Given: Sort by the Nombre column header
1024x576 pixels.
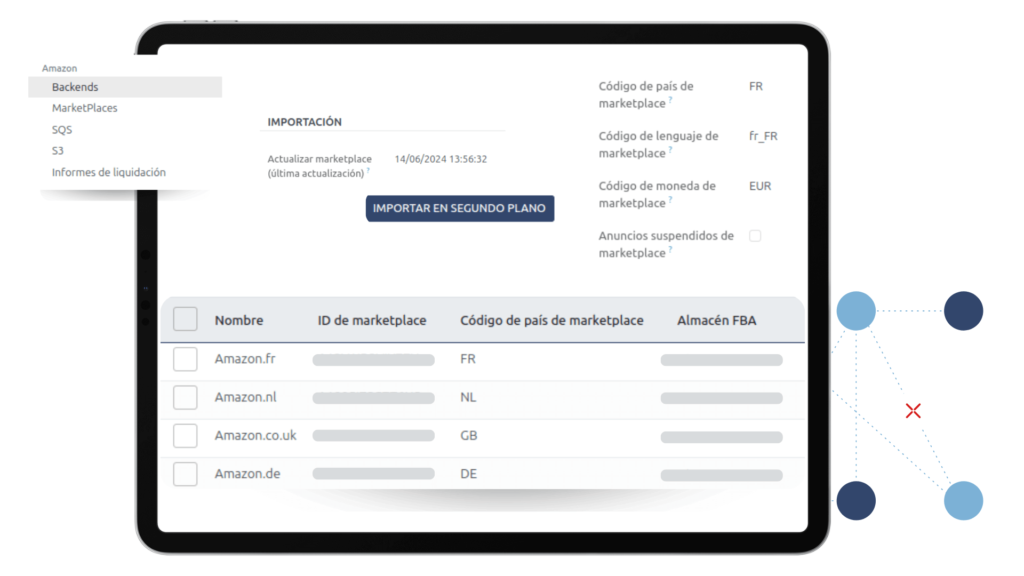Looking at the screenshot, I should coord(239,320).
